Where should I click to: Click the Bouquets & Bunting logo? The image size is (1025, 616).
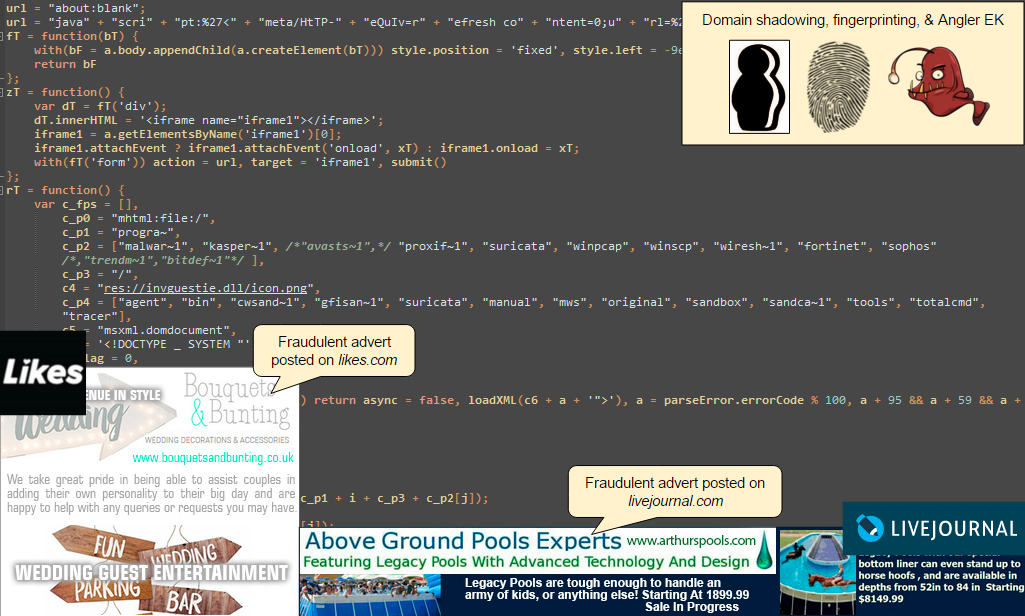(x=238, y=400)
